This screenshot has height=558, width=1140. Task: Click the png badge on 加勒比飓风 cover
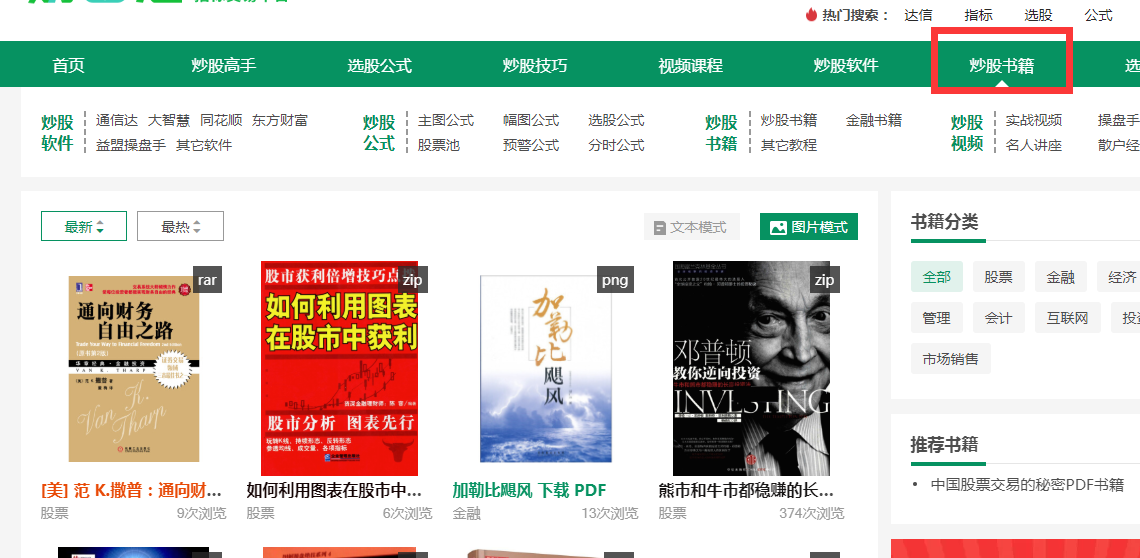tap(615, 279)
